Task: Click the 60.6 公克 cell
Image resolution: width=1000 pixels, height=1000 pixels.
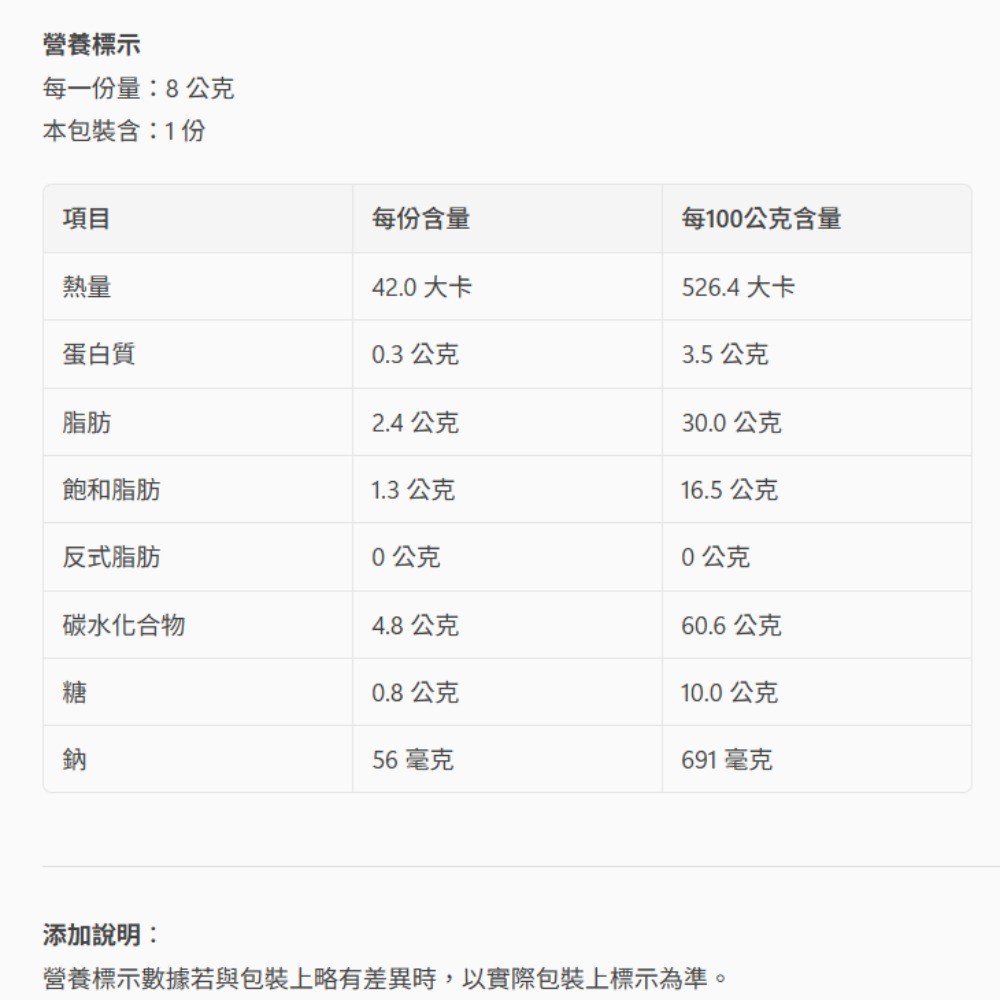Action: [731, 626]
